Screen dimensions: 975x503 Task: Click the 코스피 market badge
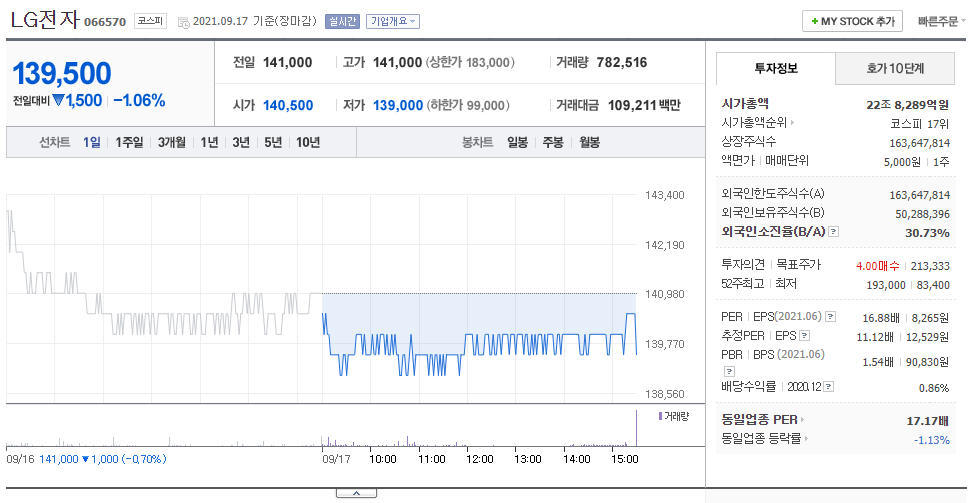point(150,21)
